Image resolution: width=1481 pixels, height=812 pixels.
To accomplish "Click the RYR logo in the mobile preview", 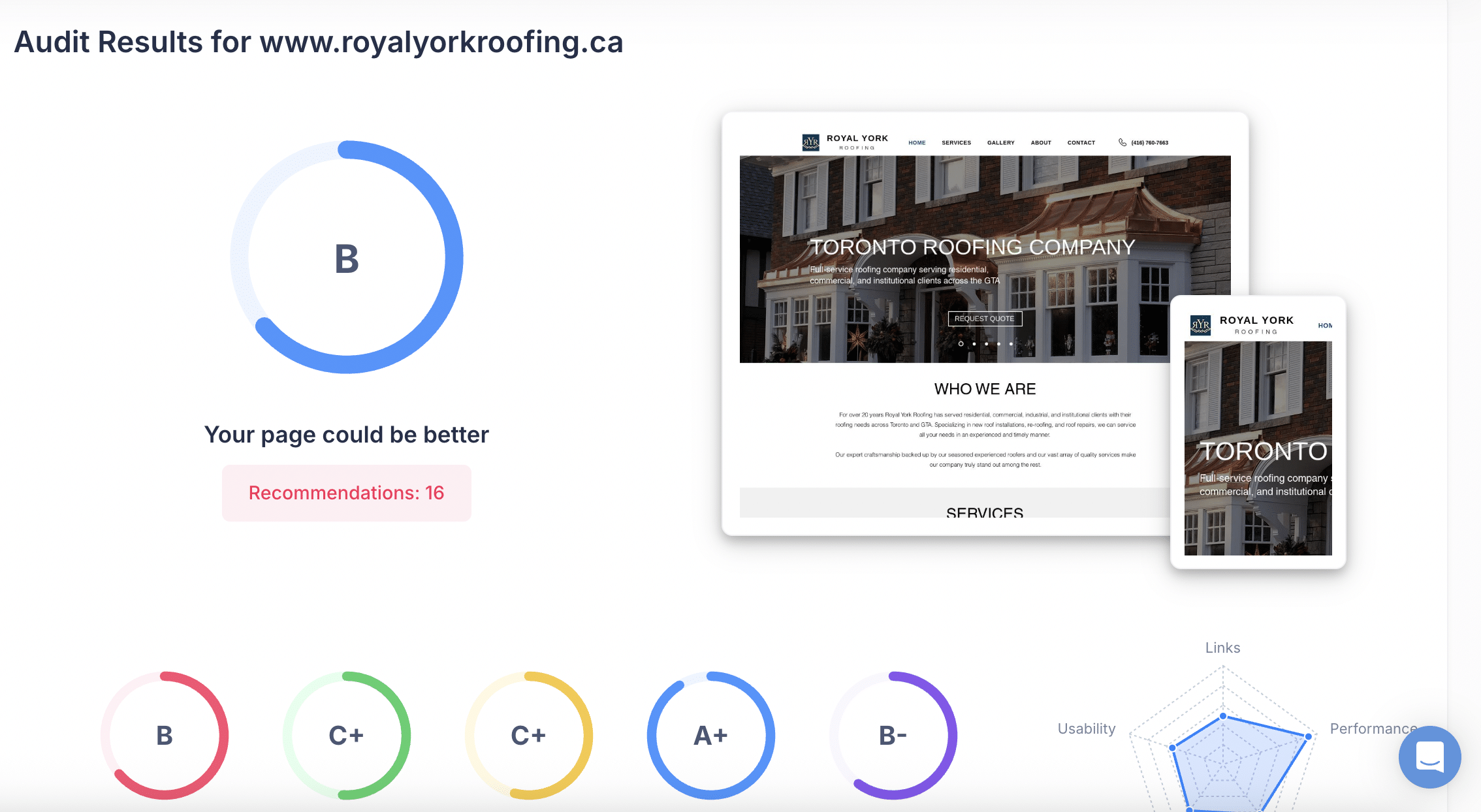I will (1200, 325).
